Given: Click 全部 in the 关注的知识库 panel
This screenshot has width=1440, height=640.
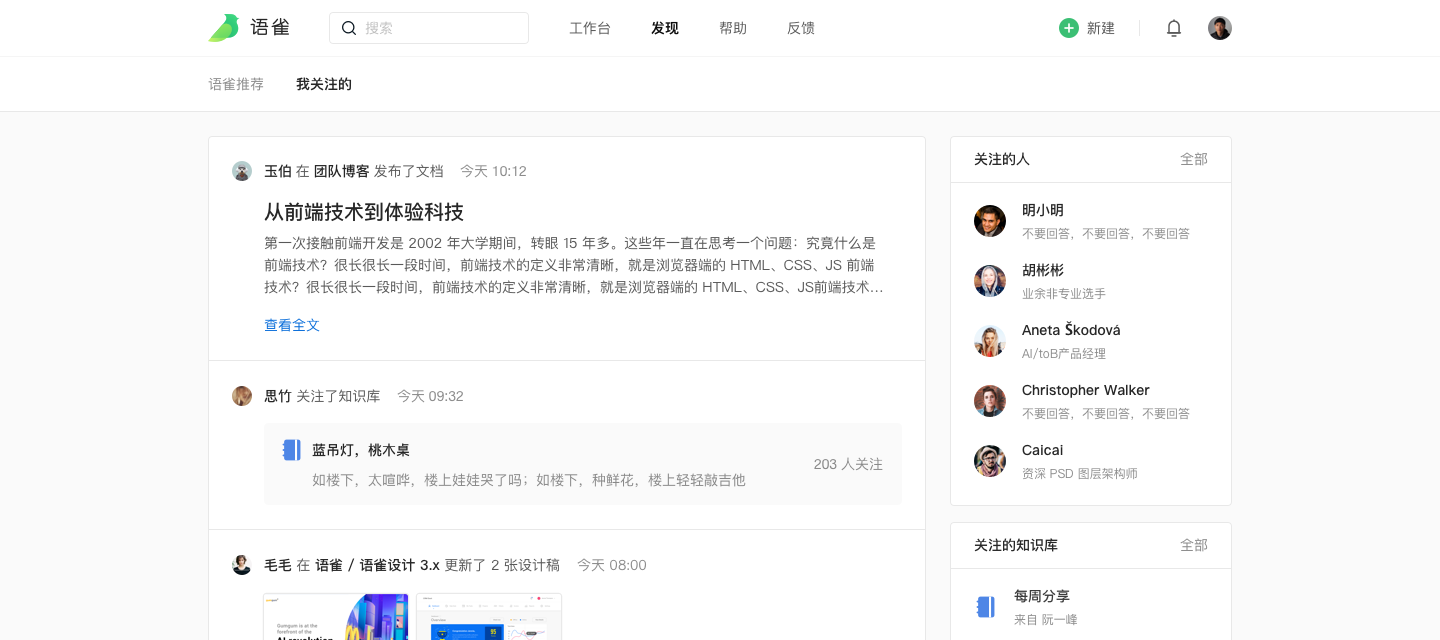Looking at the screenshot, I should click(x=1194, y=545).
